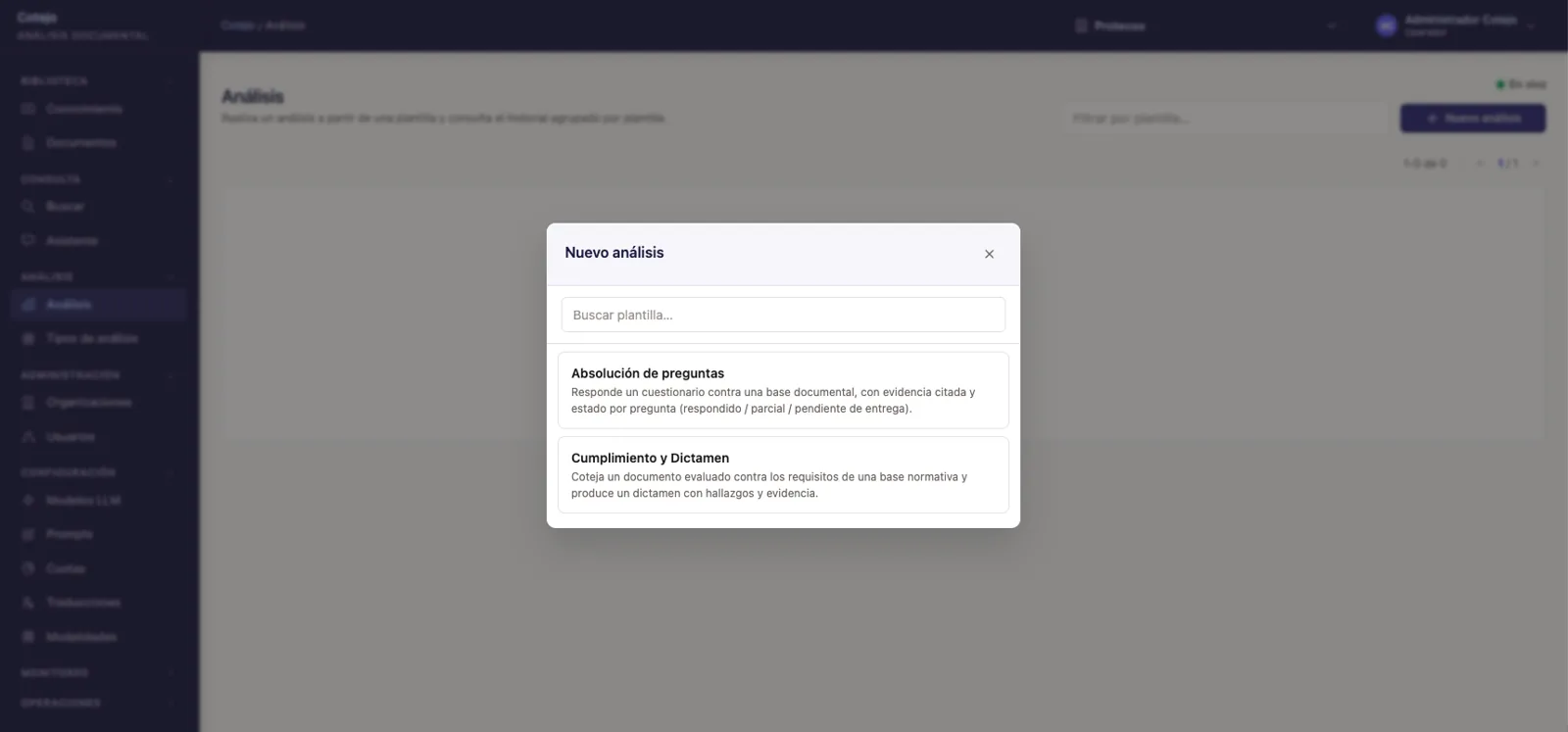The image size is (1568, 732).
Task: Open Asistente in the sidebar
Action: click(x=98, y=241)
